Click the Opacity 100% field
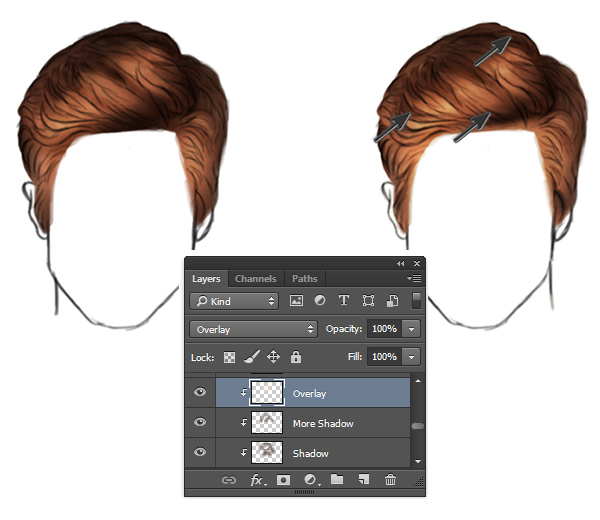This screenshot has height=520, width=600. pyautogui.click(x=384, y=329)
